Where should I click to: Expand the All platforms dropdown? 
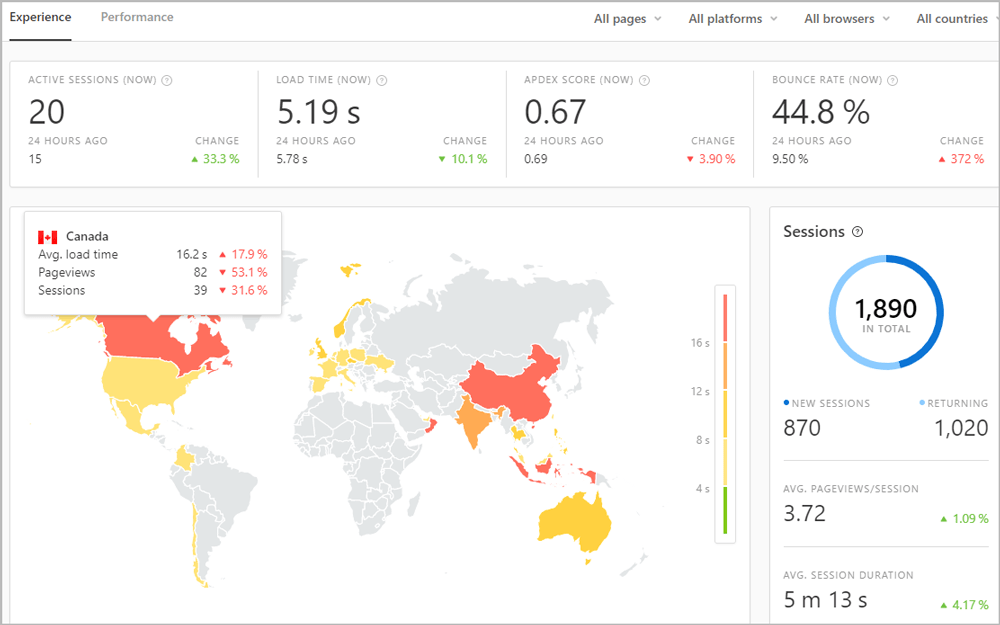pos(733,18)
